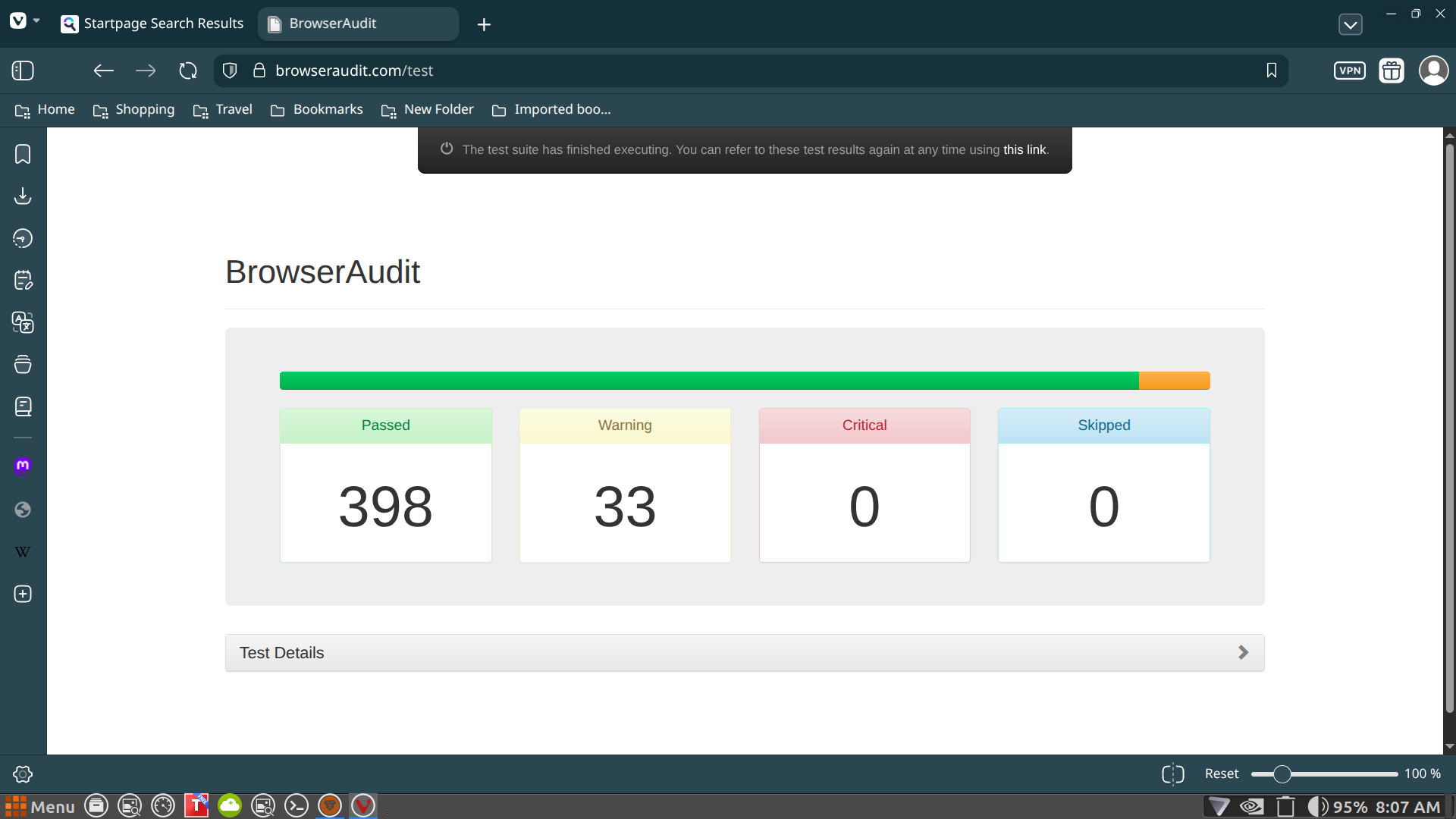Open the Mastodon web panel
This screenshot has width=1456, height=819.
tap(23, 466)
